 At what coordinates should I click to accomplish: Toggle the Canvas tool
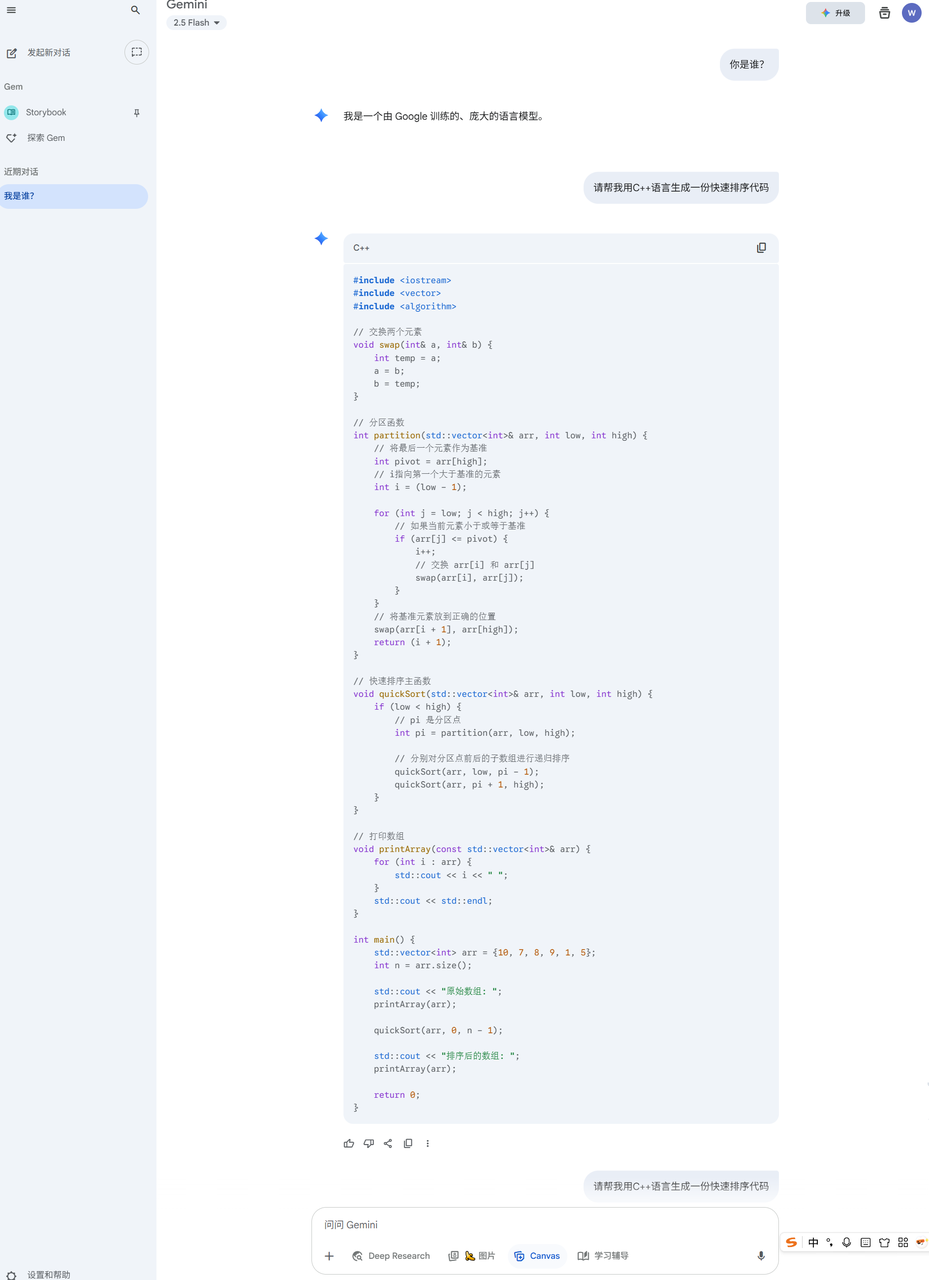pyautogui.click(x=537, y=1256)
